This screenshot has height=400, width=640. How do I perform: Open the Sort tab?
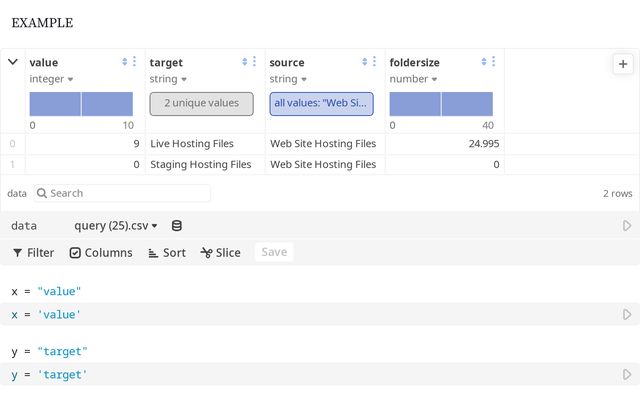click(x=167, y=253)
